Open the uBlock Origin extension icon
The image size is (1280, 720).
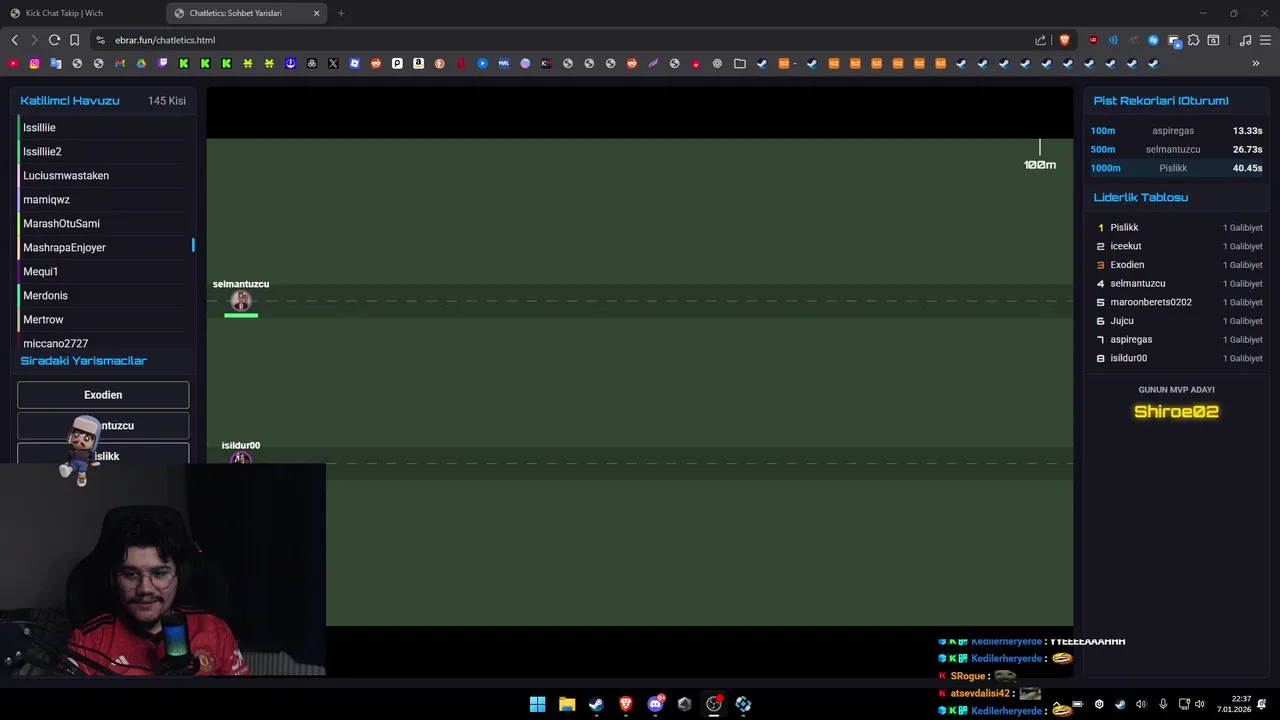tap(1093, 40)
